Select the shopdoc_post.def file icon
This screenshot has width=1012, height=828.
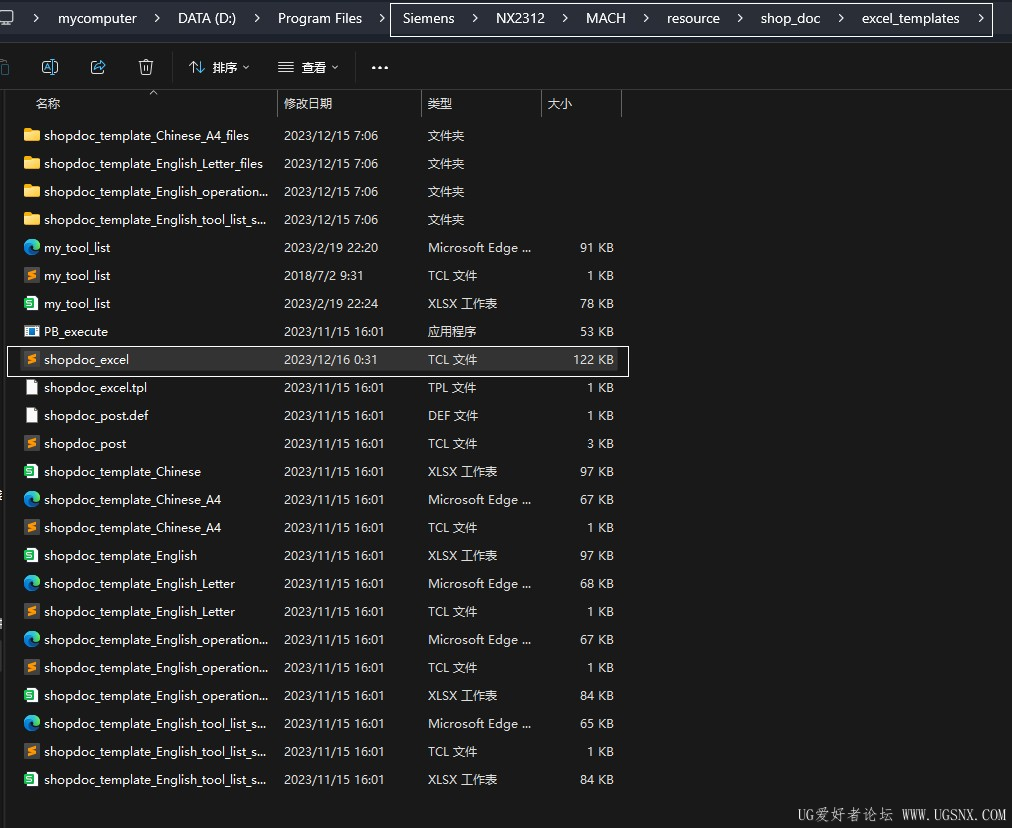32,415
